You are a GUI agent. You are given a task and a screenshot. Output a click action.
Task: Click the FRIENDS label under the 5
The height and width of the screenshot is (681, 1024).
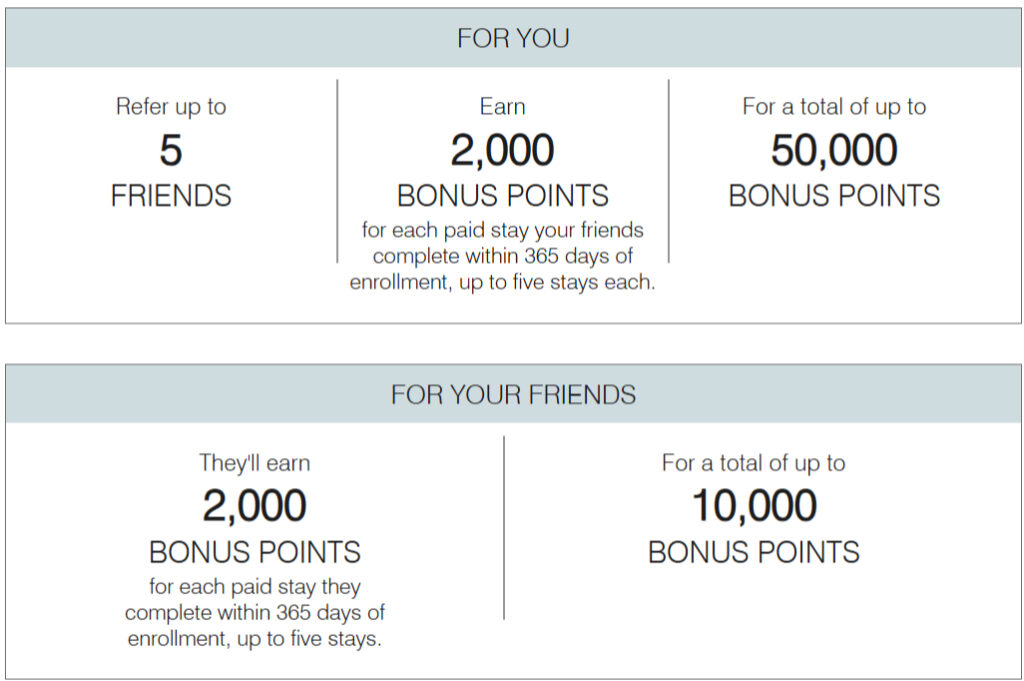[x=171, y=195]
